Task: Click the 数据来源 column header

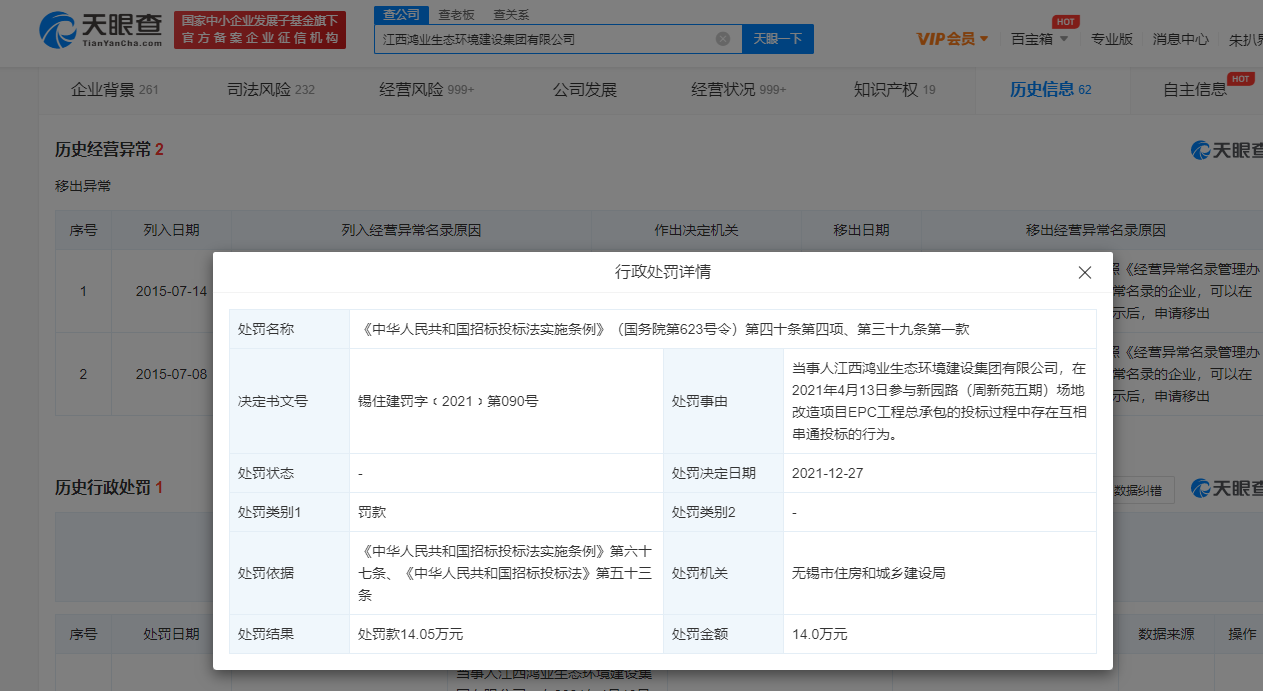Action: pyautogui.click(x=1166, y=634)
